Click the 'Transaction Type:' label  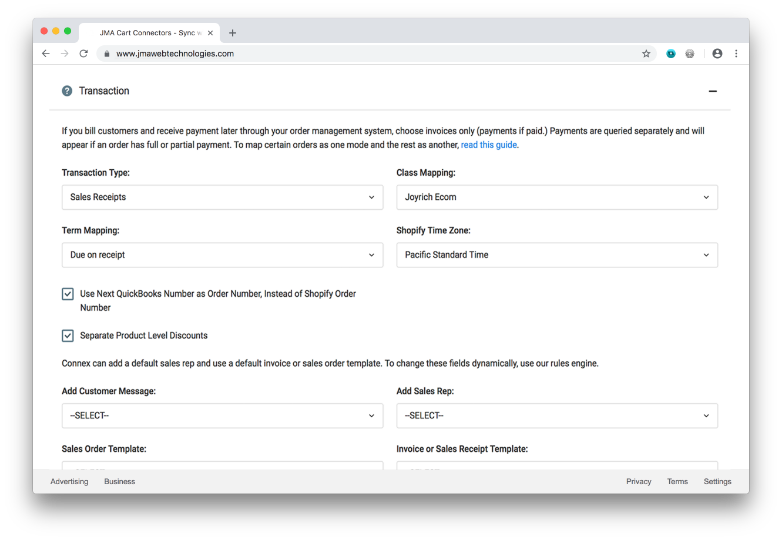96,173
